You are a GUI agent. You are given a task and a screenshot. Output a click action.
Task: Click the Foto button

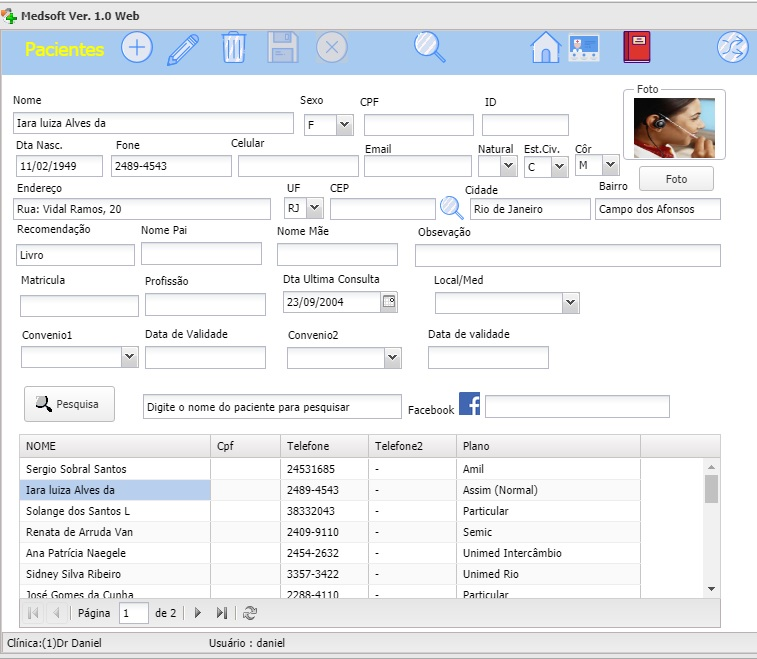tap(676, 179)
